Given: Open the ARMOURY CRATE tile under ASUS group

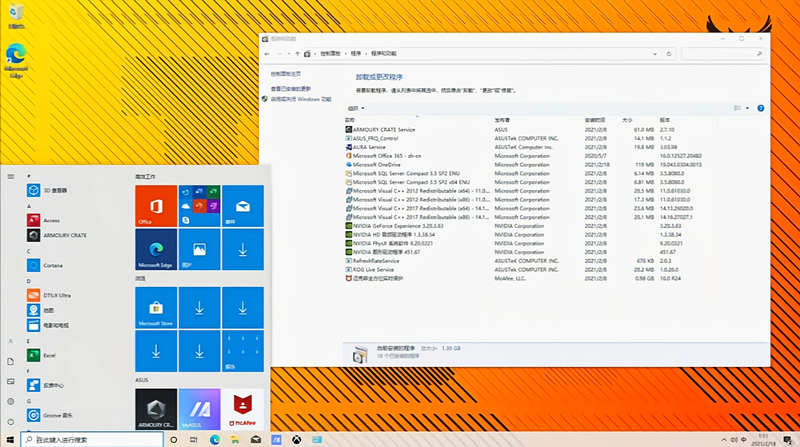Looking at the screenshot, I should (x=156, y=409).
